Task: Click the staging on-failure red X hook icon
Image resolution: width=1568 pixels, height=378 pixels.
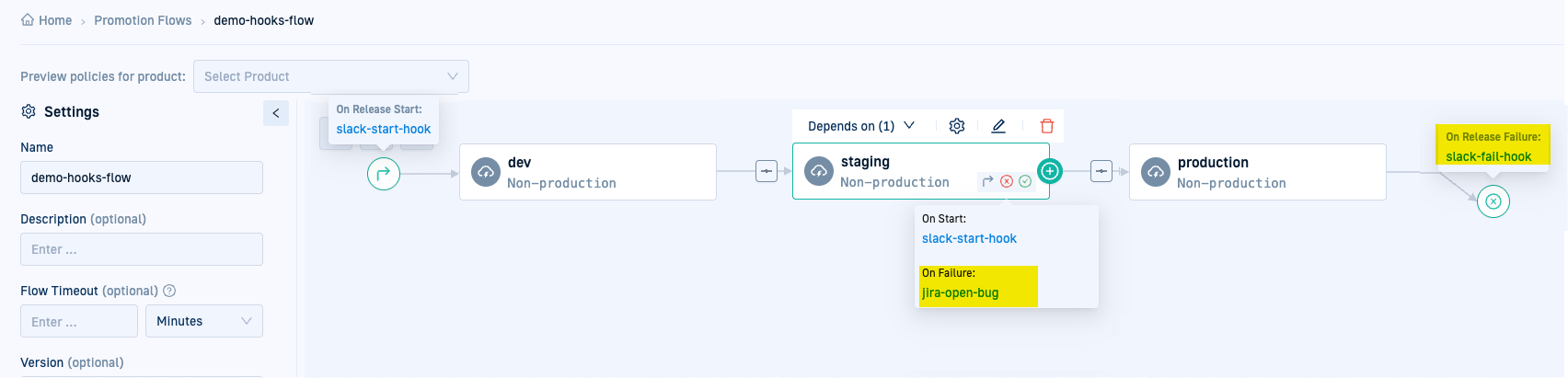Action: (1007, 181)
